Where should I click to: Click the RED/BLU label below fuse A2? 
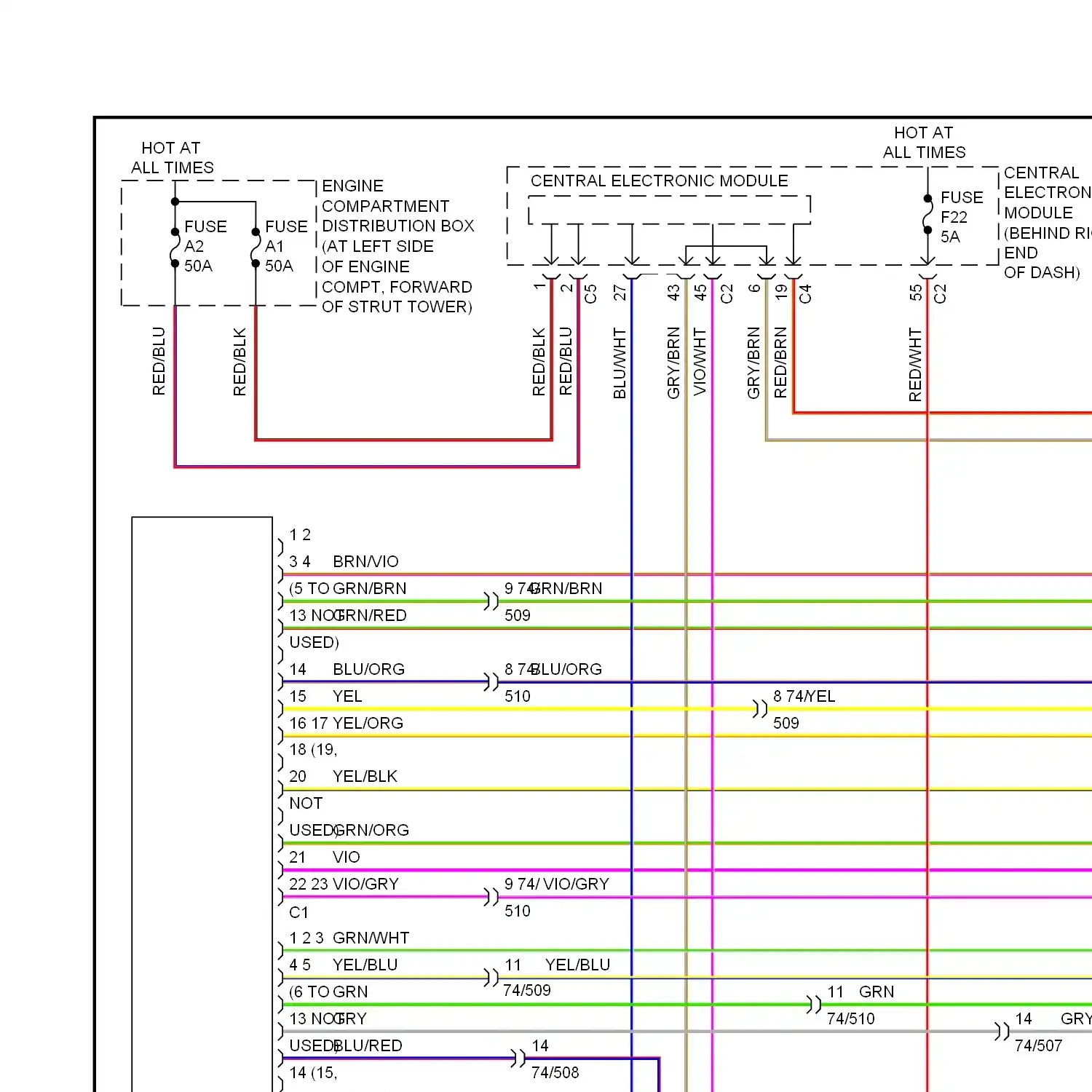click(159, 361)
